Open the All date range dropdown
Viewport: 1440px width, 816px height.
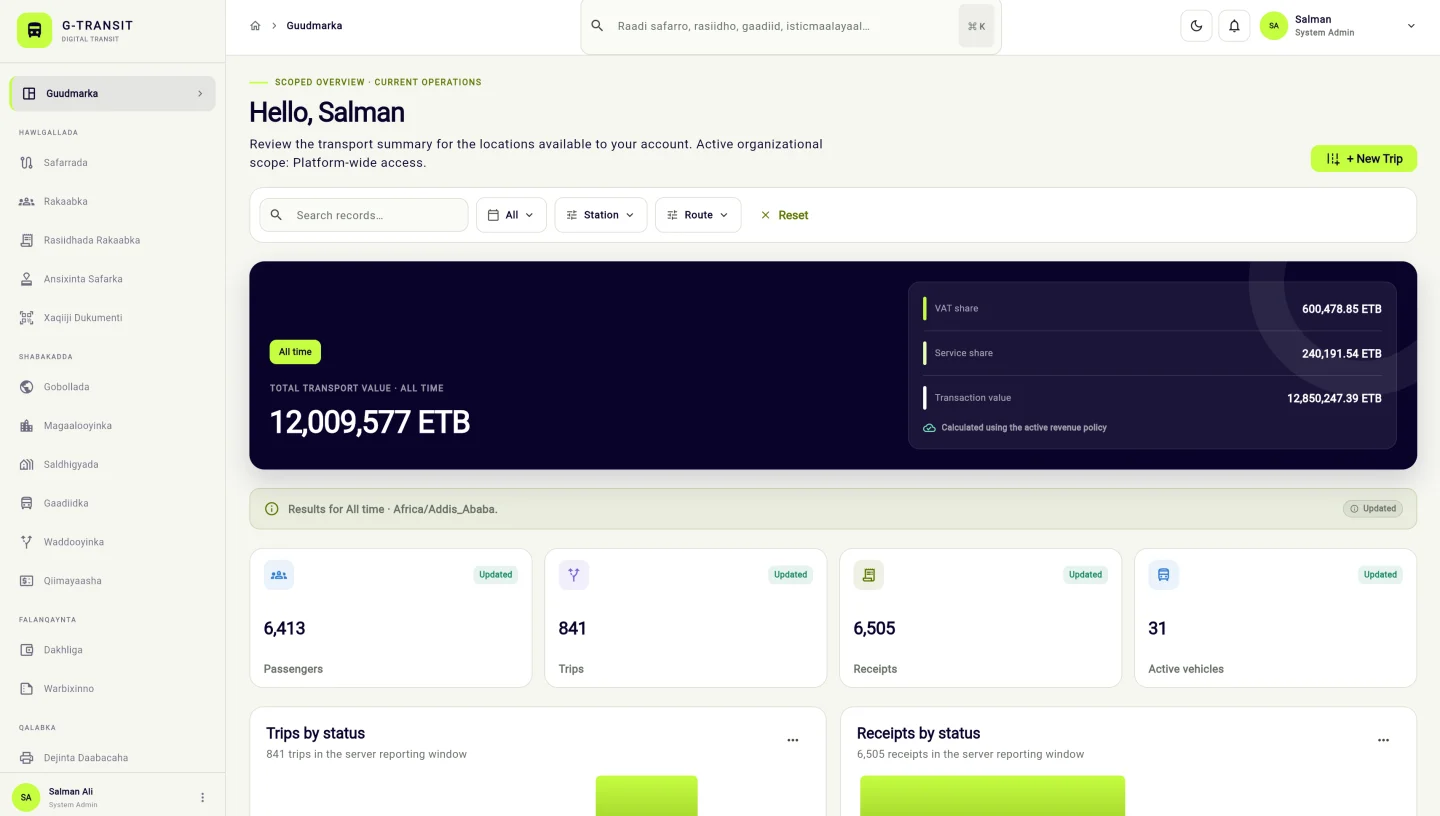click(x=511, y=215)
